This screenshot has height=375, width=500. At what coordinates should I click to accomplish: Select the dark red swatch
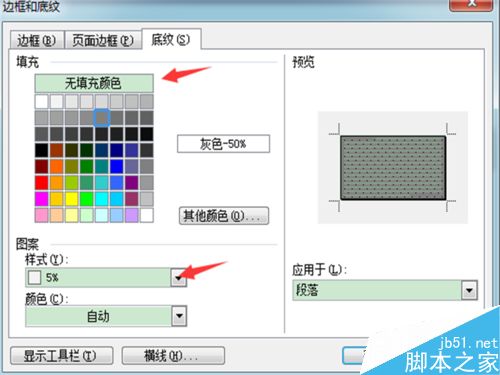click(42, 166)
